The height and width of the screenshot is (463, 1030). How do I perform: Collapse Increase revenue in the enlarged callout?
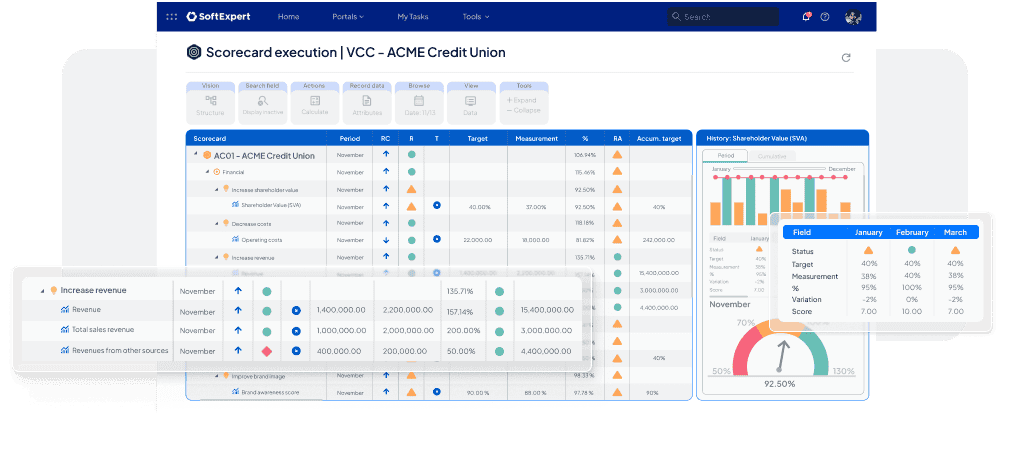click(43, 290)
